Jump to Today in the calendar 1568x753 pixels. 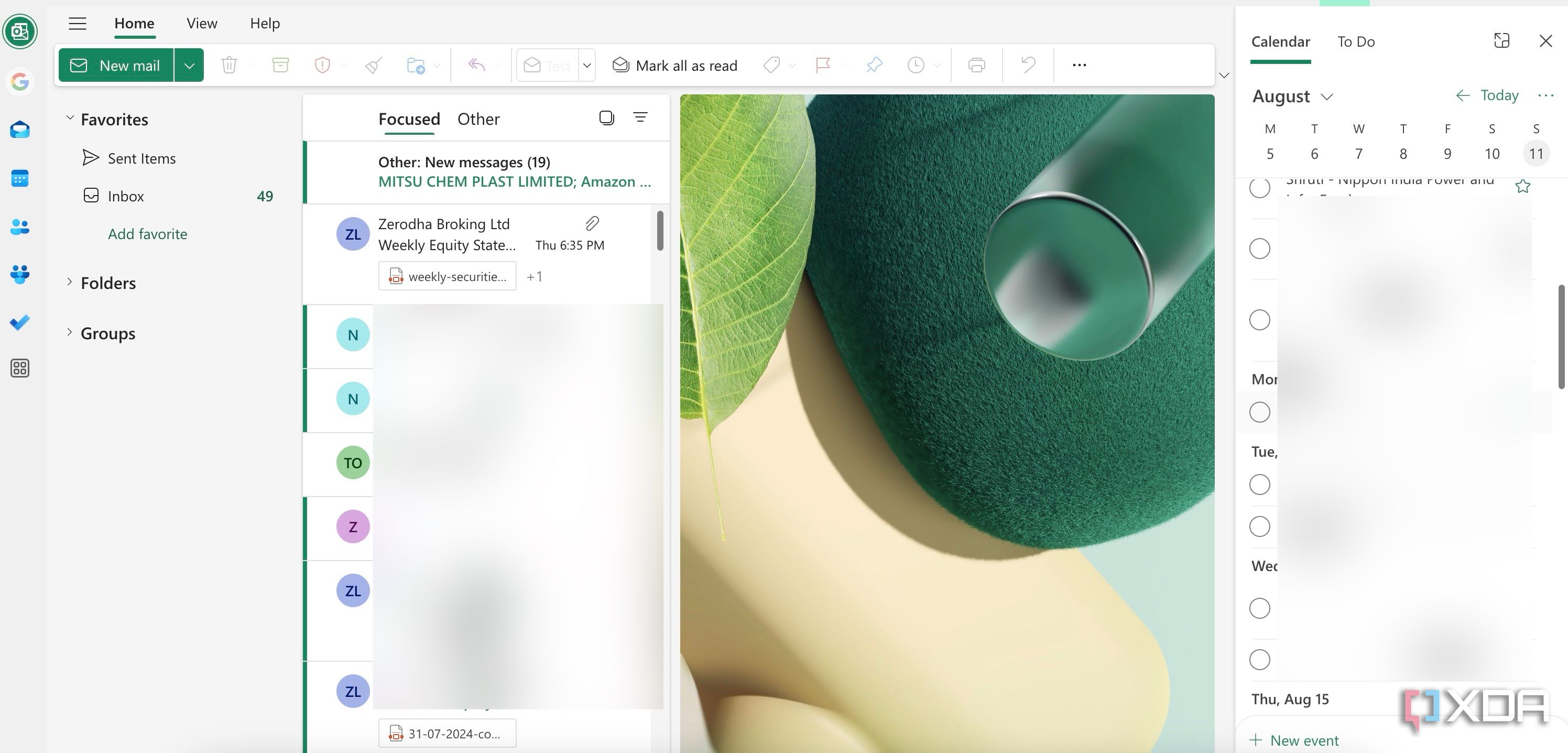1499,95
